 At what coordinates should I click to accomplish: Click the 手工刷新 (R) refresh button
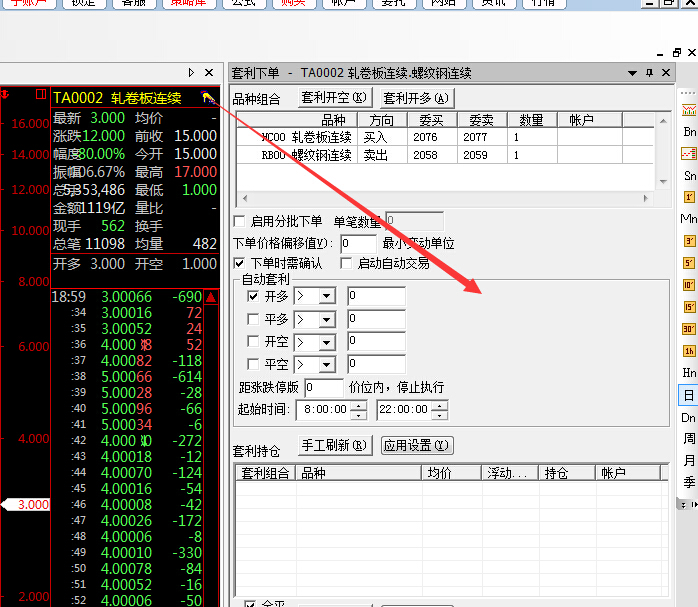335,445
